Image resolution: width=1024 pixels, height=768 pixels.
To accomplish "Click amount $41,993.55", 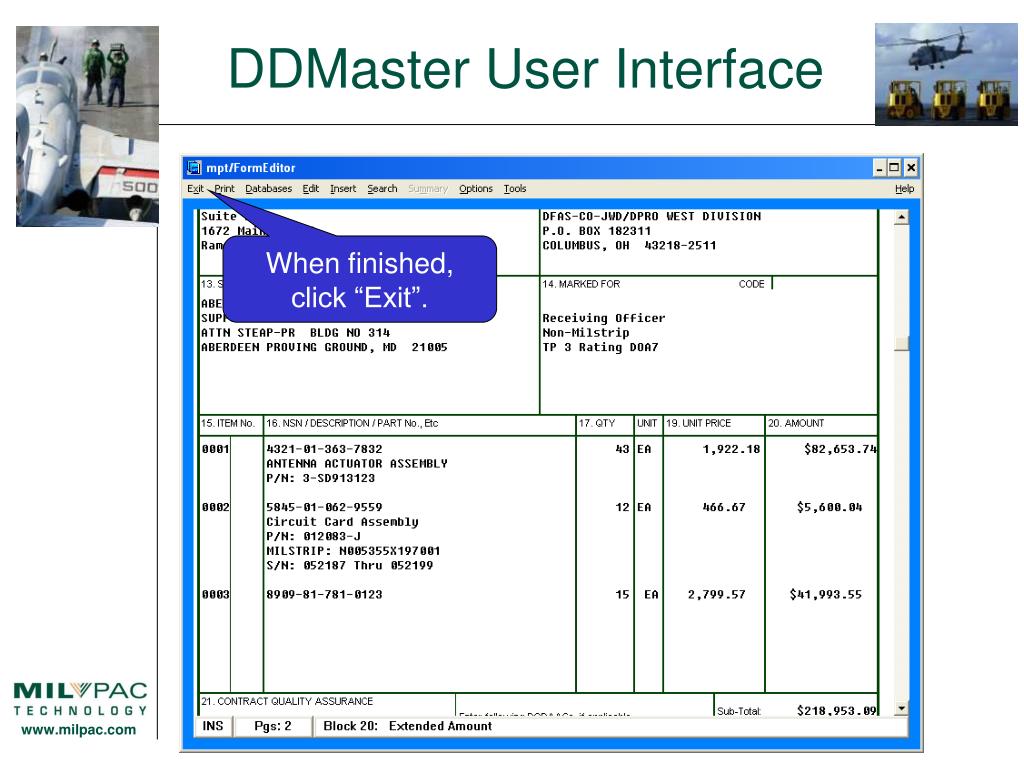I will coord(825,595).
